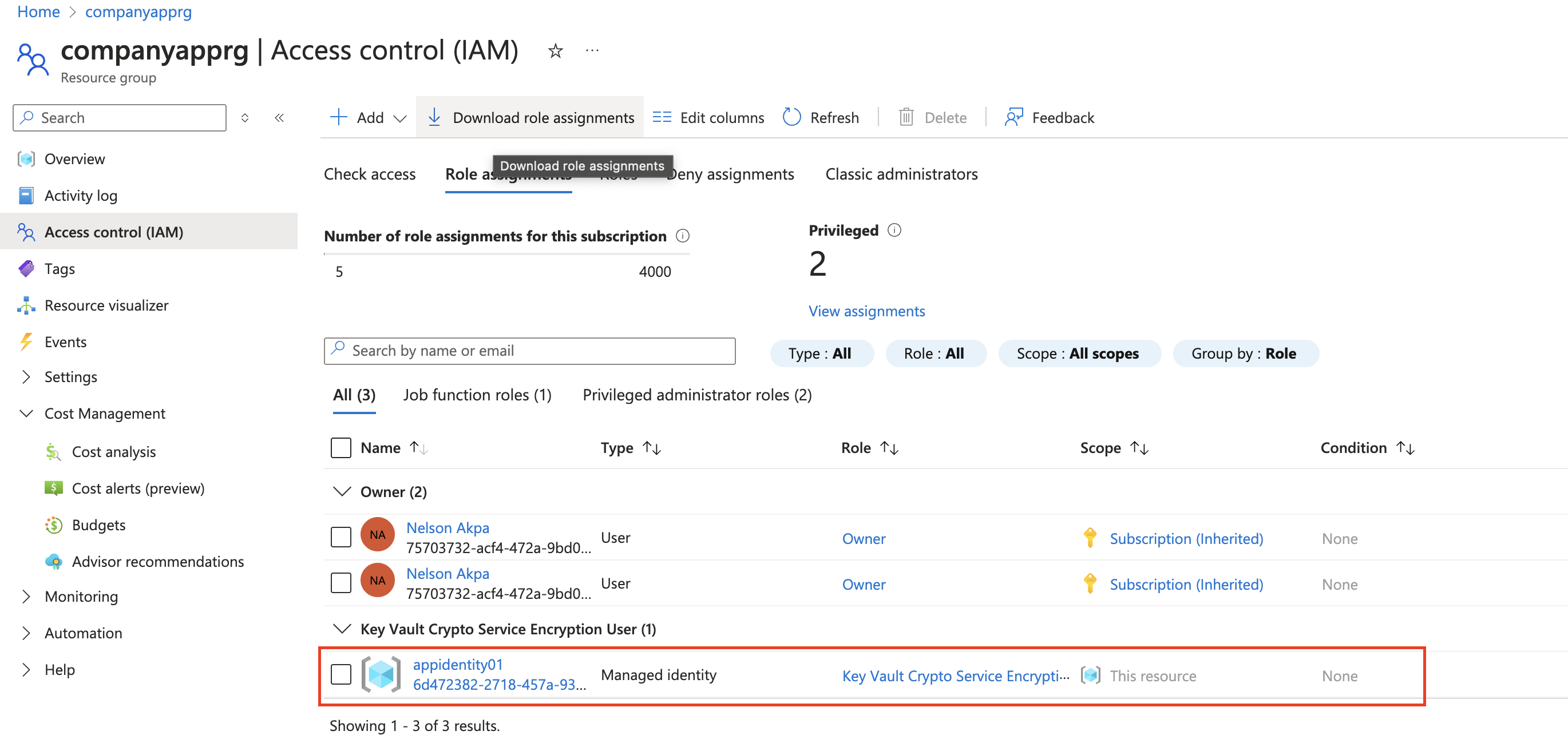Click the appidentity01 managed identity icon
Image resolution: width=1568 pixels, height=747 pixels.
(x=381, y=674)
